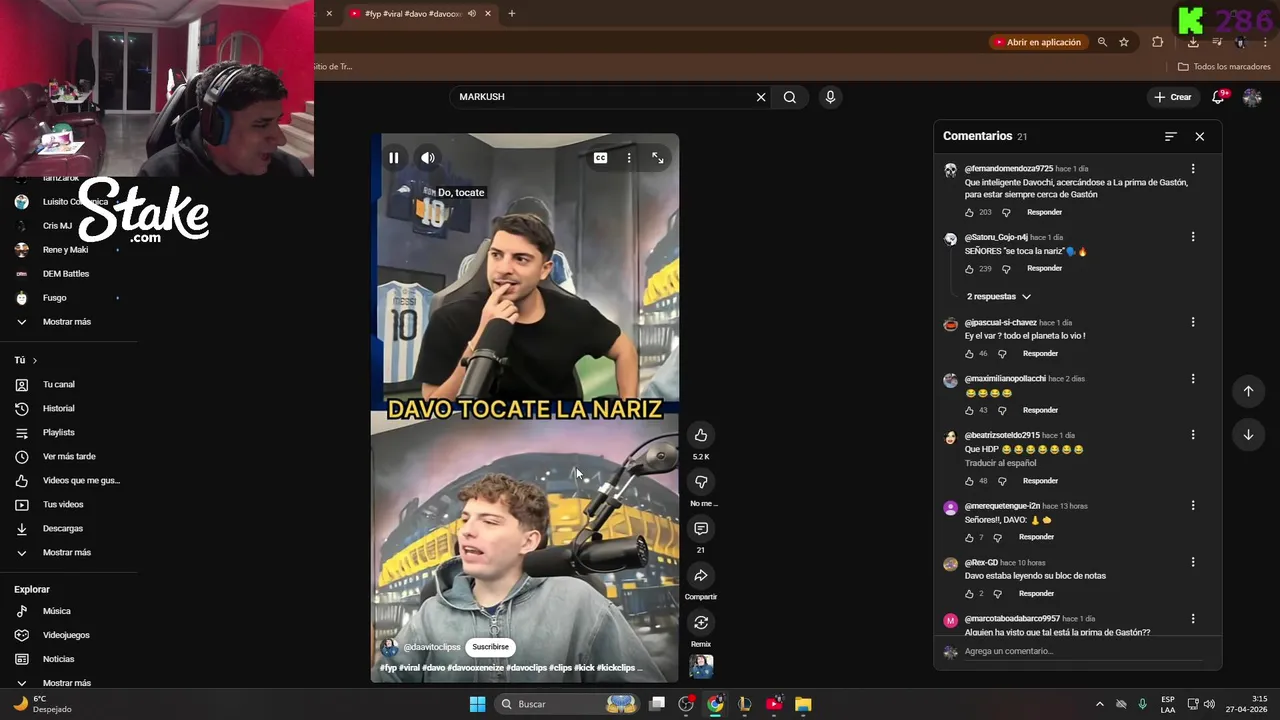Open the browser extensions puzzle icon
The width and height of the screenshot is (1280, 720).
tap(1158, 42)
